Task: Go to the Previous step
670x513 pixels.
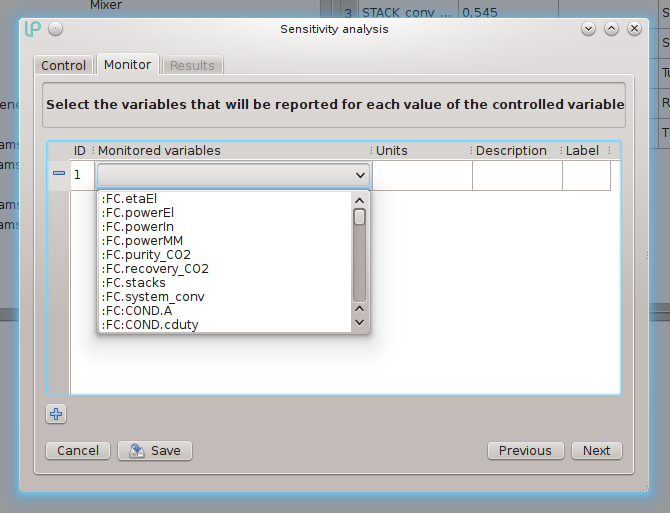Action: [x=525, y=450]
